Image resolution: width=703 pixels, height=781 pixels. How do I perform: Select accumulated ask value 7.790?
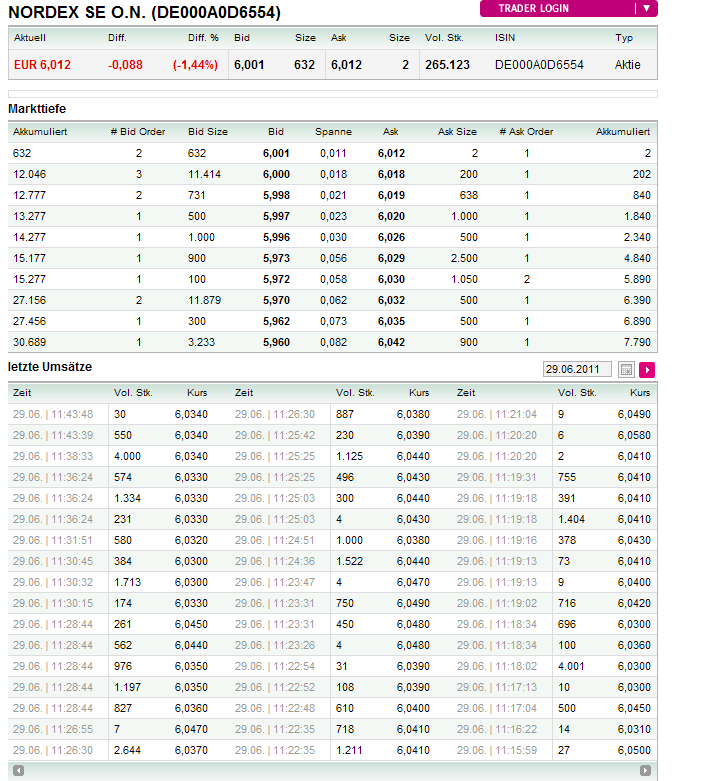coord(637,342)
